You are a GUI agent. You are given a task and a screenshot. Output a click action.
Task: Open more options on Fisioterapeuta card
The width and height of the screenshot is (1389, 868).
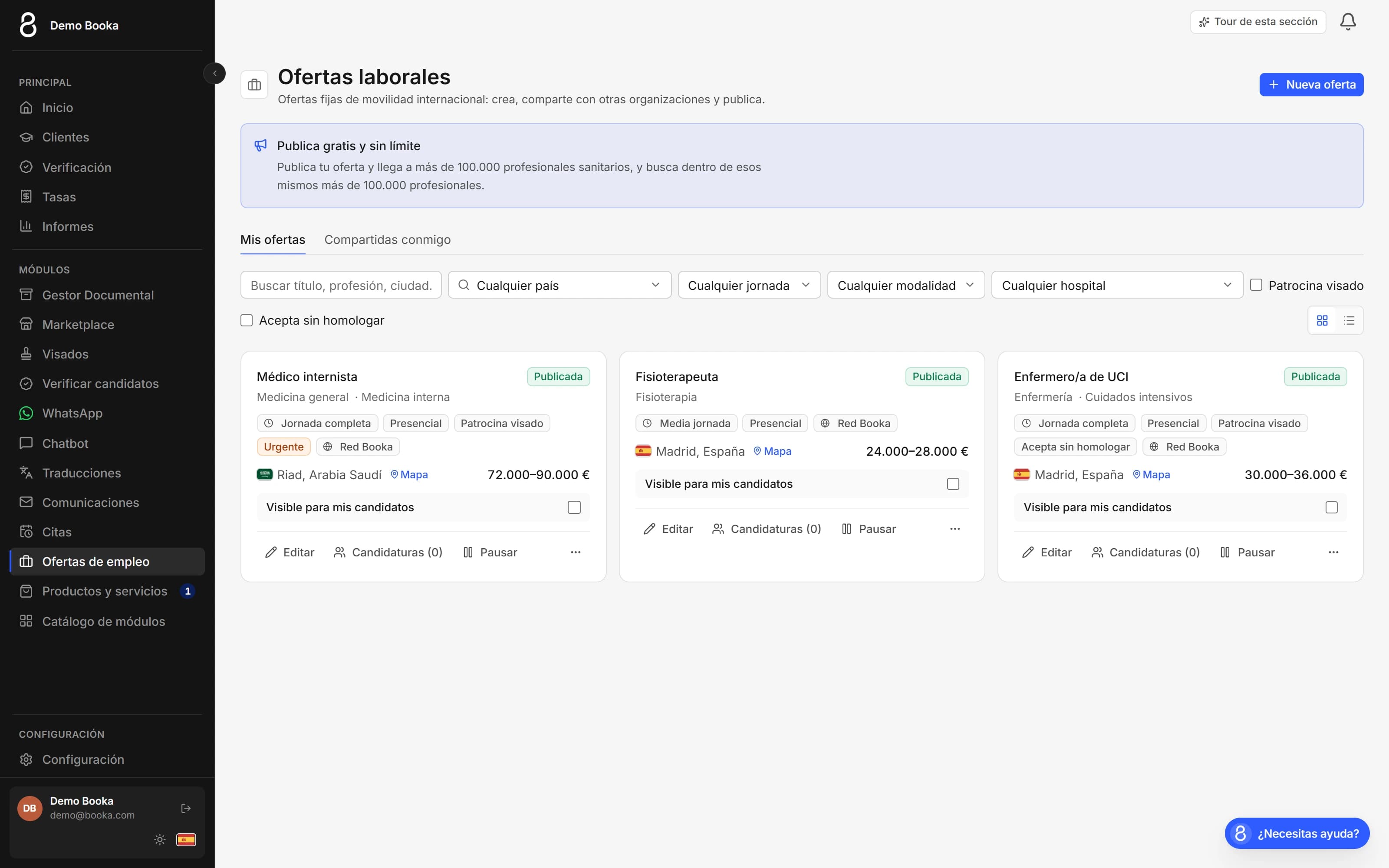click(x=955, y=529)
